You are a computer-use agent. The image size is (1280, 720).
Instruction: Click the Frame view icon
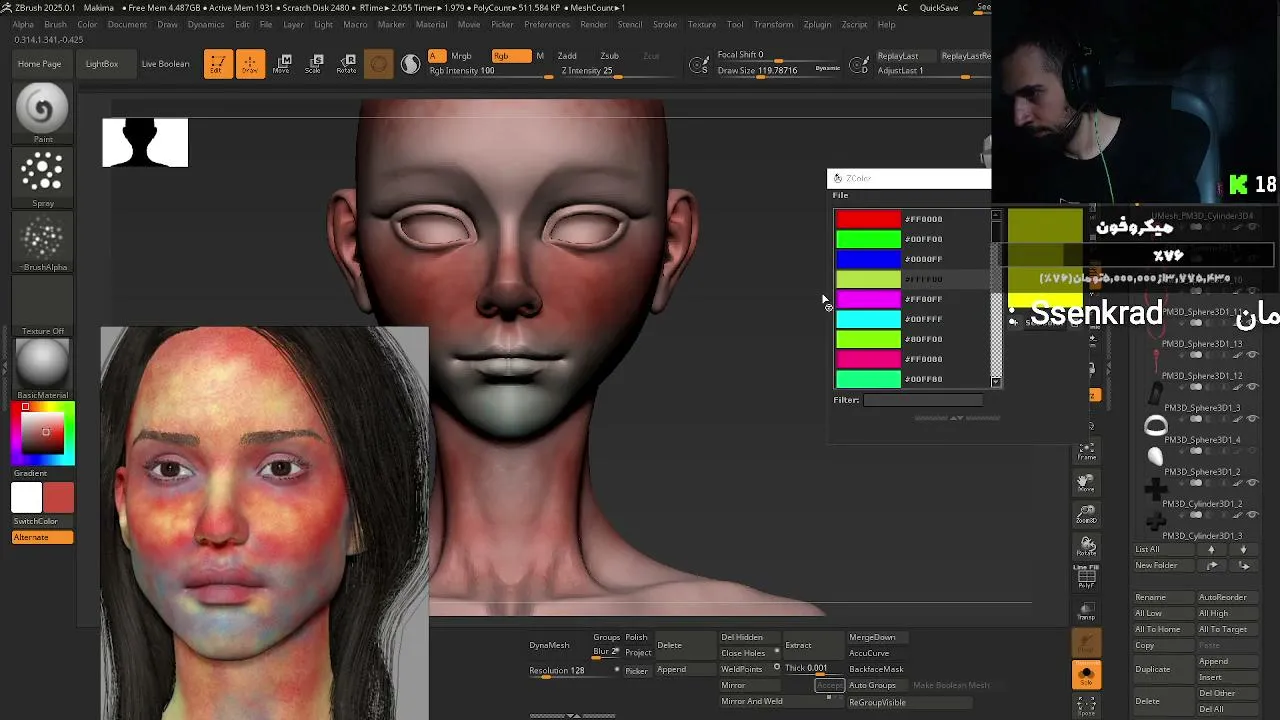pyautogui.click(x=1086, y=451)
